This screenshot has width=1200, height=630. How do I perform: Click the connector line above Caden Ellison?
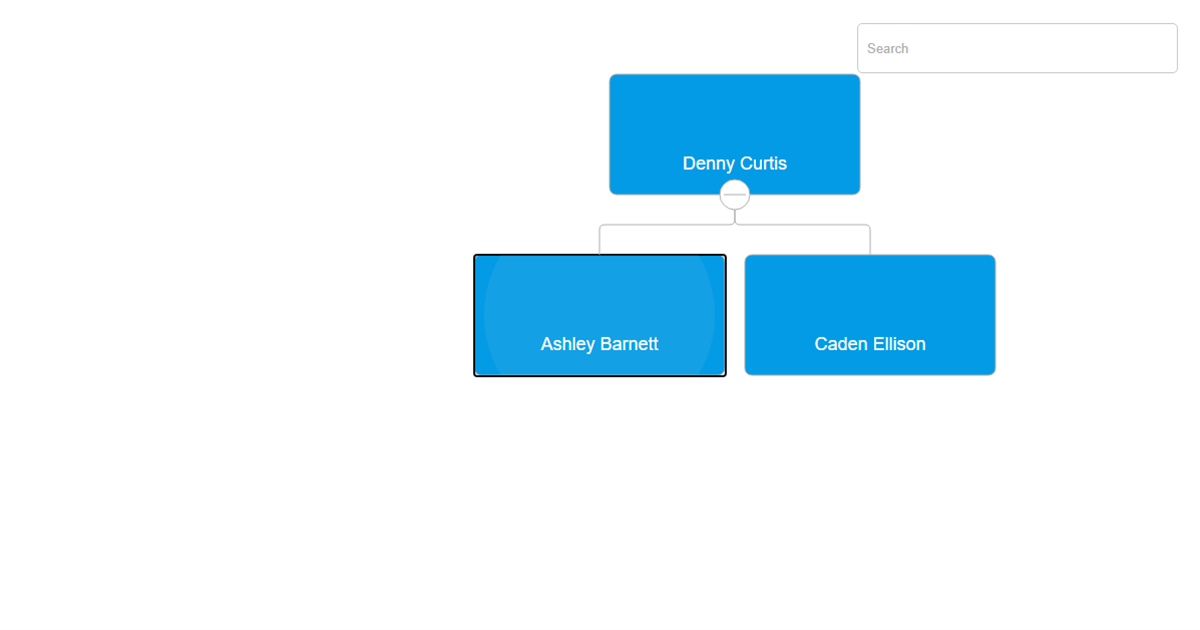(x=869, y=238)
